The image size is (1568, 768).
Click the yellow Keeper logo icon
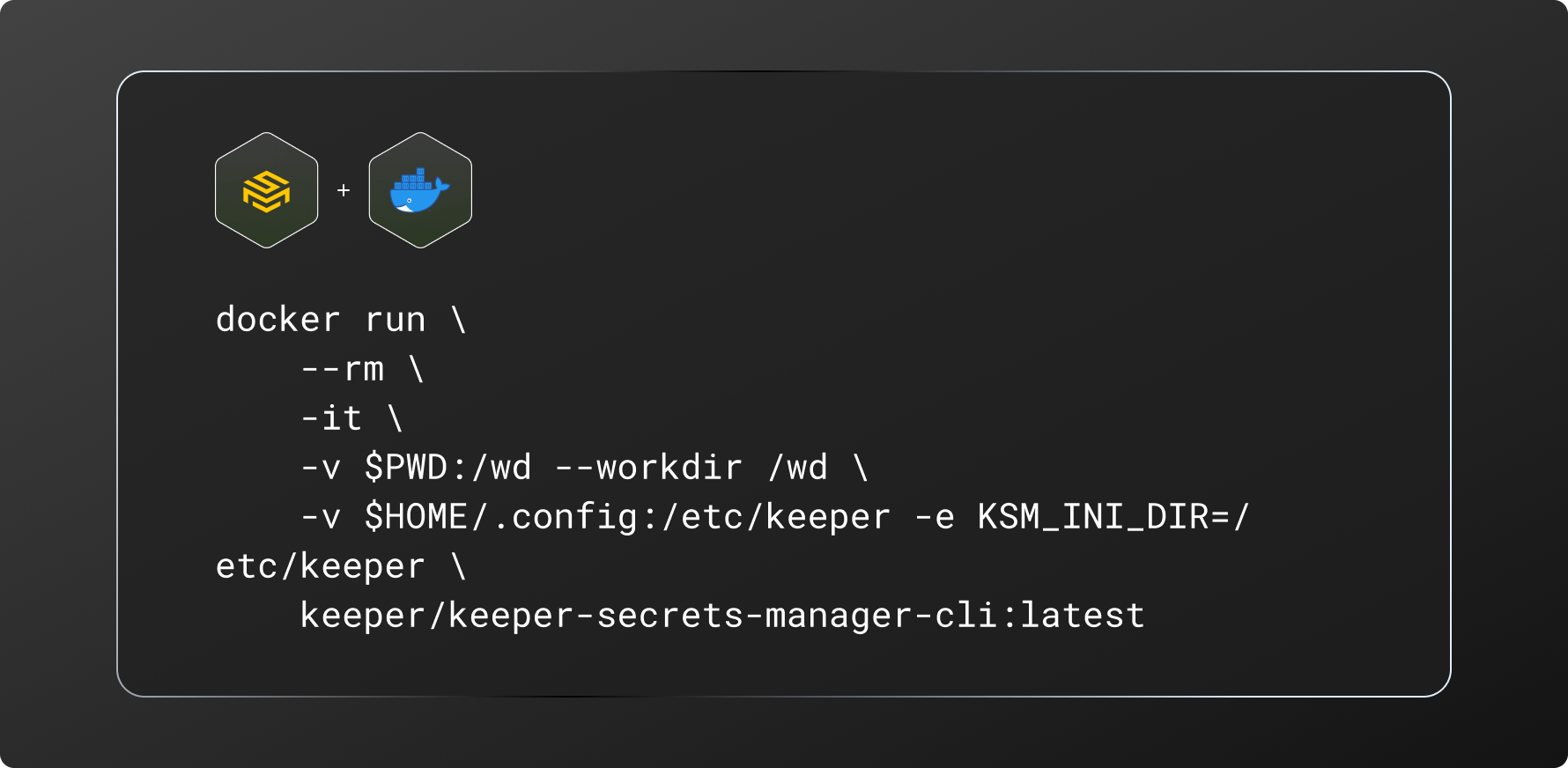pyautogui.click(x=266, y=190)
